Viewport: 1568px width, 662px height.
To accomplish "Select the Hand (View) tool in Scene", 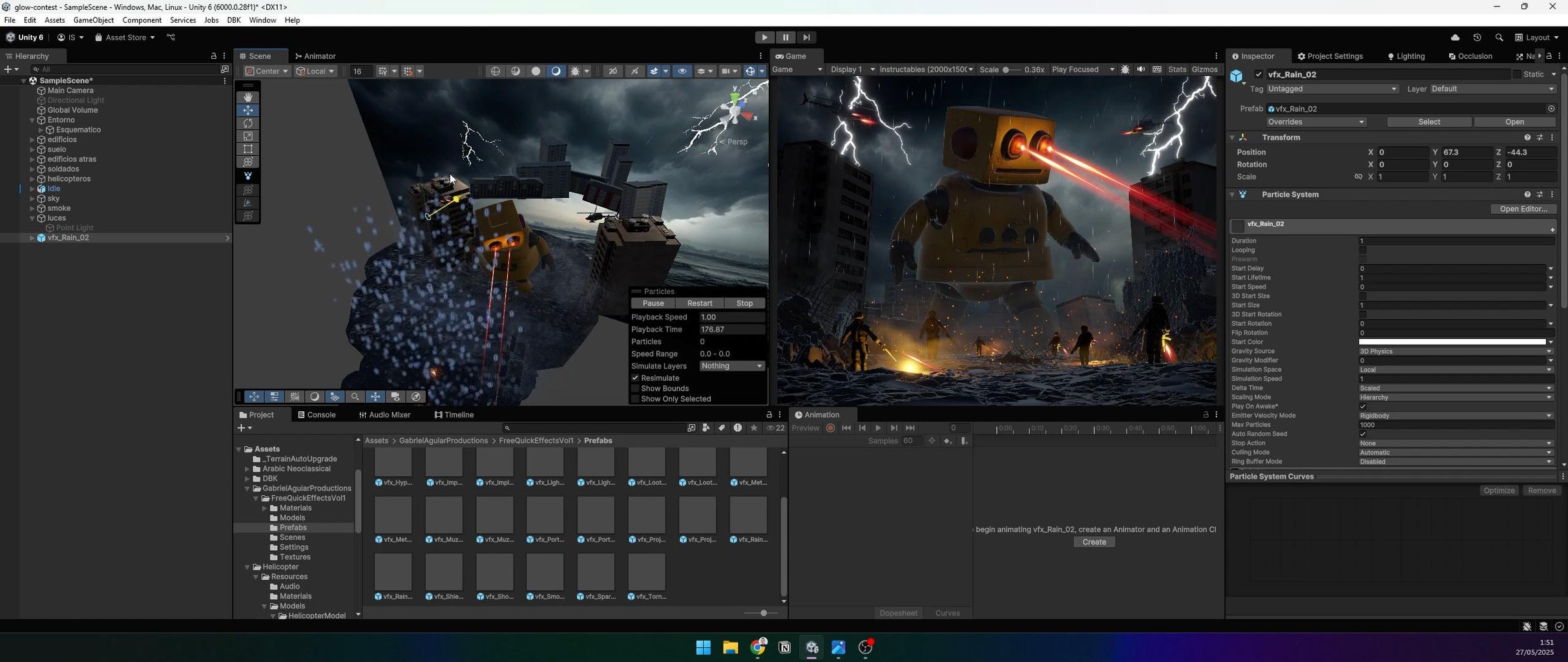I will coord(248,97).
